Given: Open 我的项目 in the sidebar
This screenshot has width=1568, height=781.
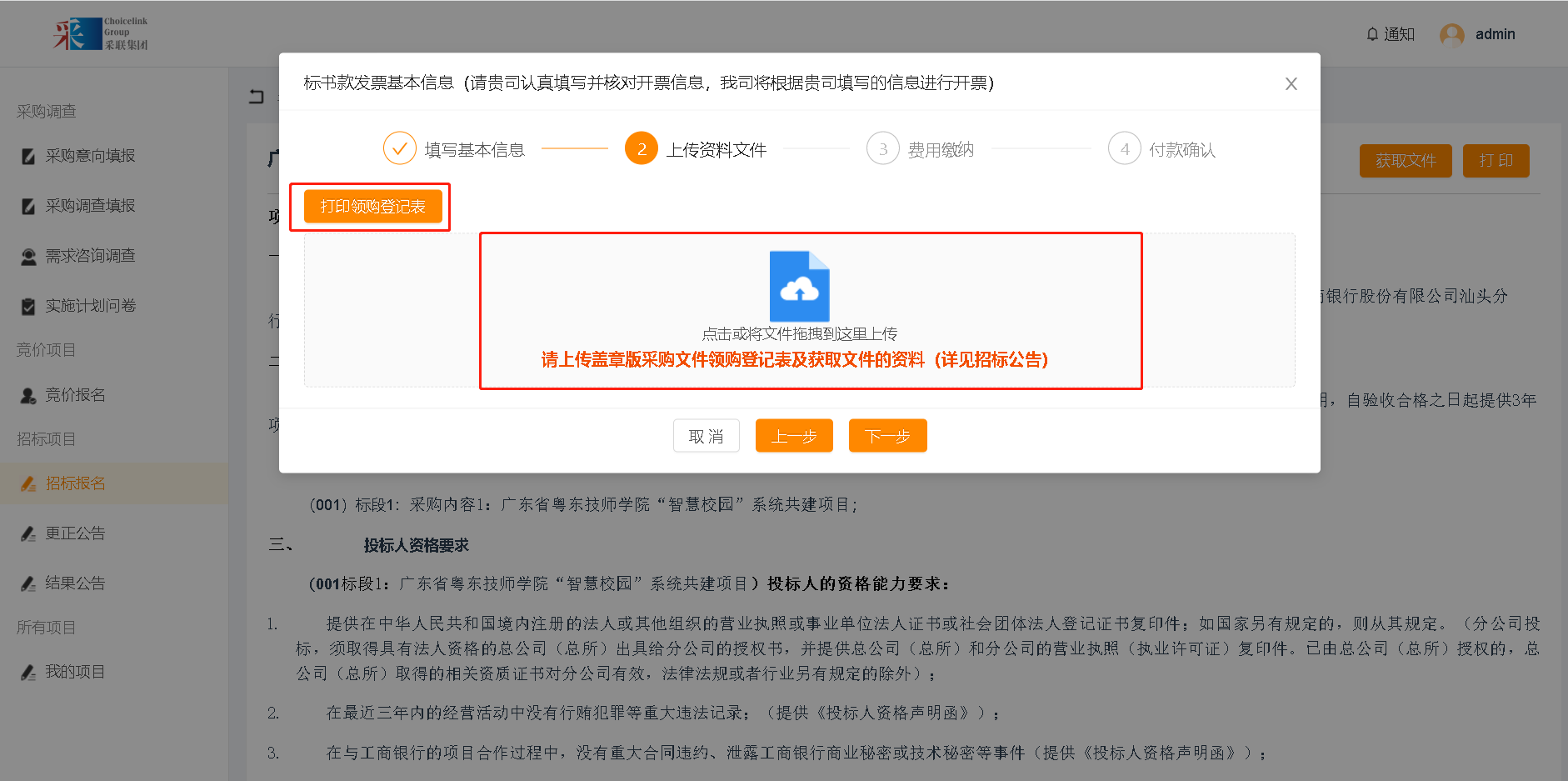Looking at the screenshot, I should pyautogui.click(x=75, y=672).
